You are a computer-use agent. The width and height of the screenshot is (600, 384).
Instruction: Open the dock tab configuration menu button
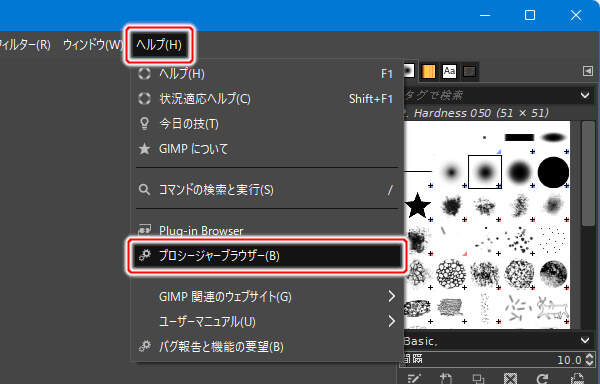pos(588,71)
